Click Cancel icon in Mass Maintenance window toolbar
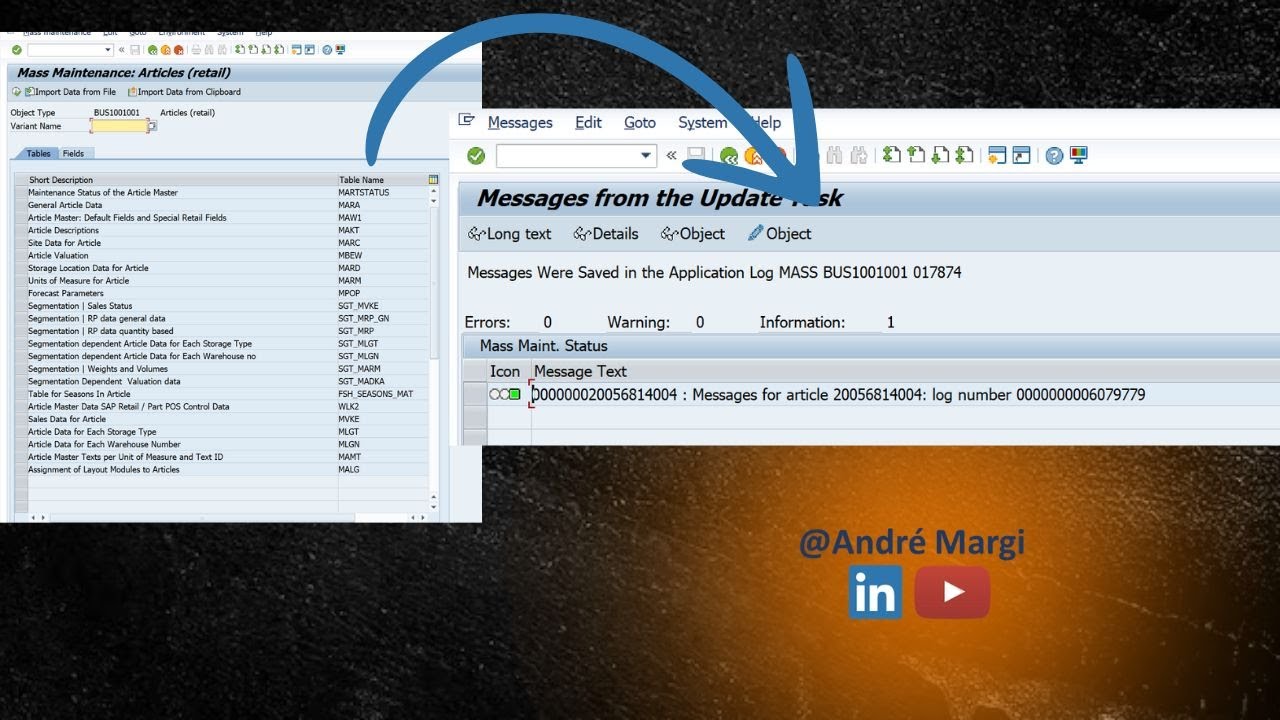The height and width of the screenshot is (720, 1280). 179,50
